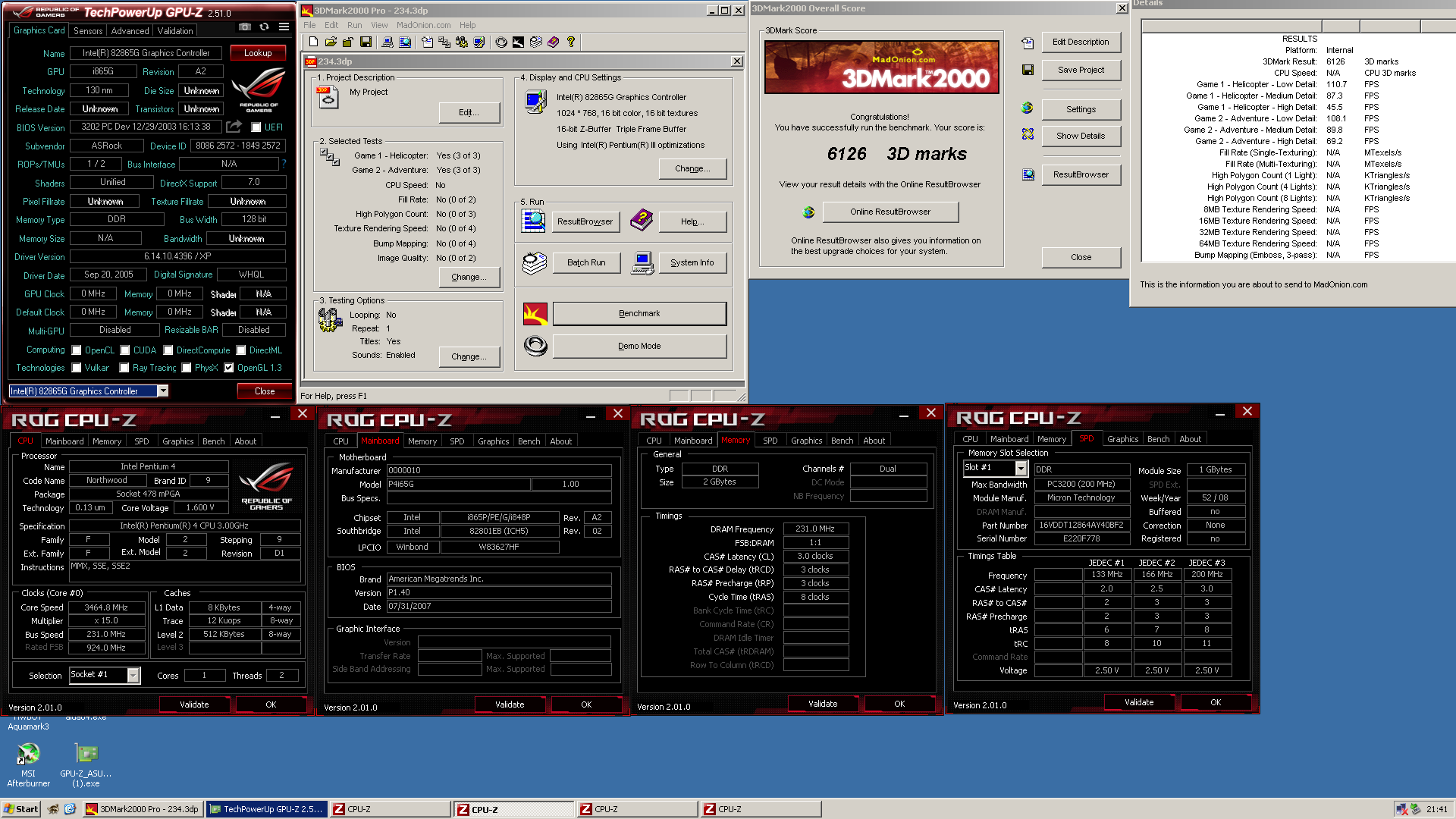Click Change... button under Testing Options
This screenshot has height=819, width=1456.
click(x=469, y=356)
